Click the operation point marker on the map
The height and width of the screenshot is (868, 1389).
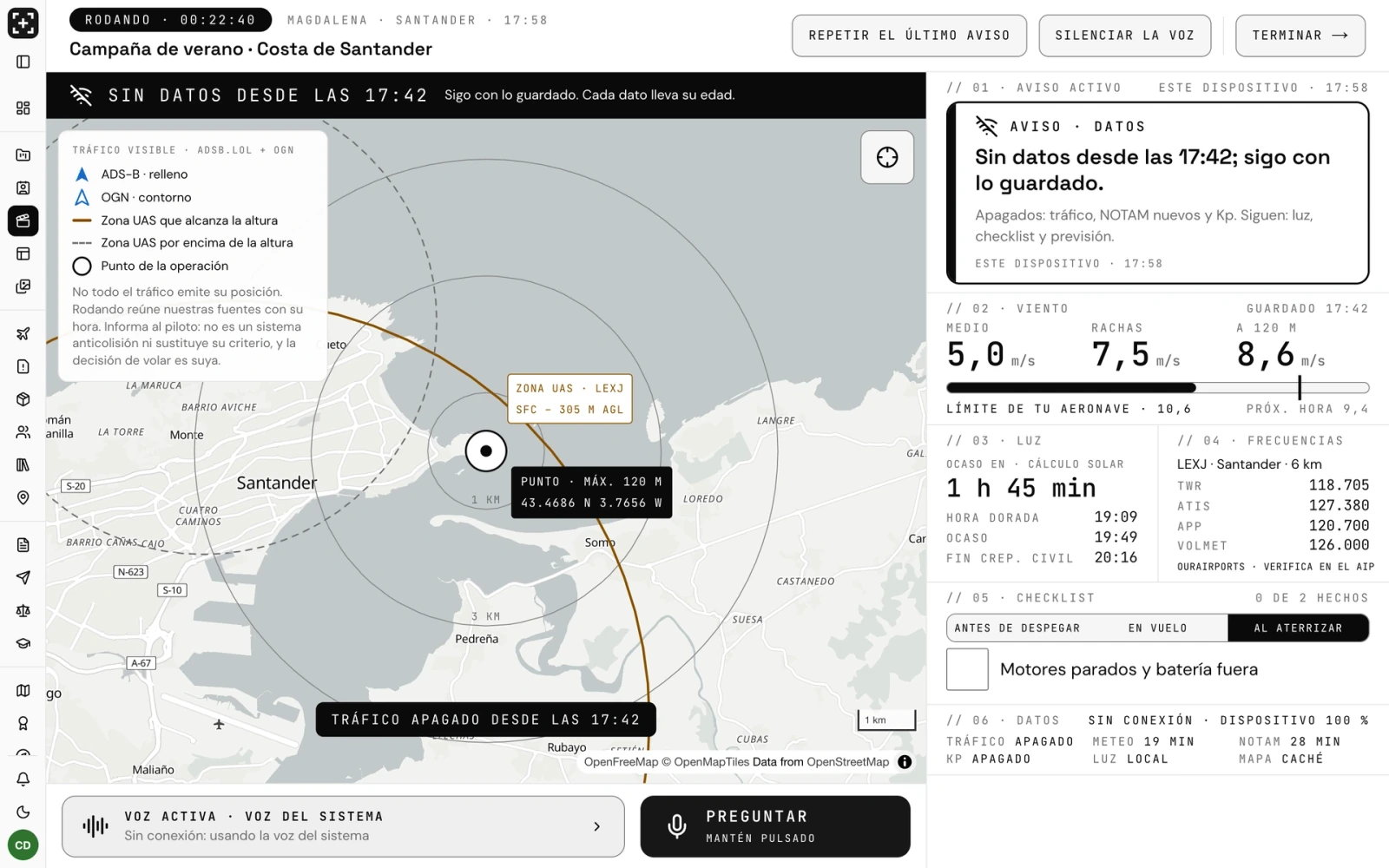486,450
